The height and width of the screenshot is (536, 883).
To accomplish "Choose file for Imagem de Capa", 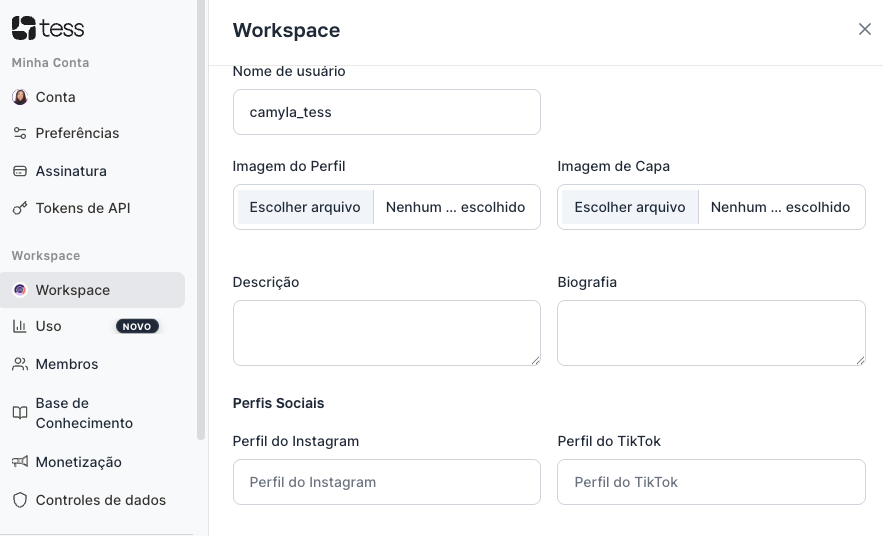I will point(630,207).
